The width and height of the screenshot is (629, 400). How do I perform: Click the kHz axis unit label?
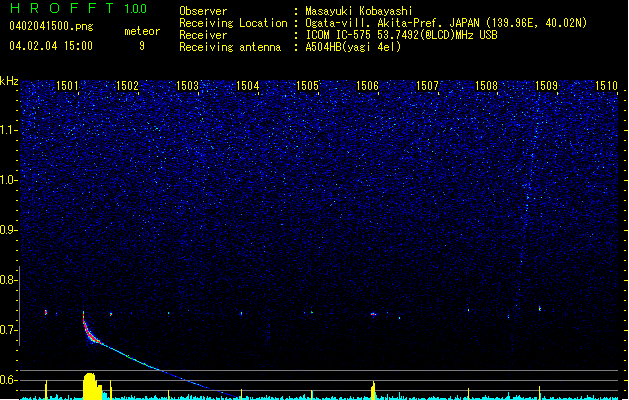(x=9, y=81)
